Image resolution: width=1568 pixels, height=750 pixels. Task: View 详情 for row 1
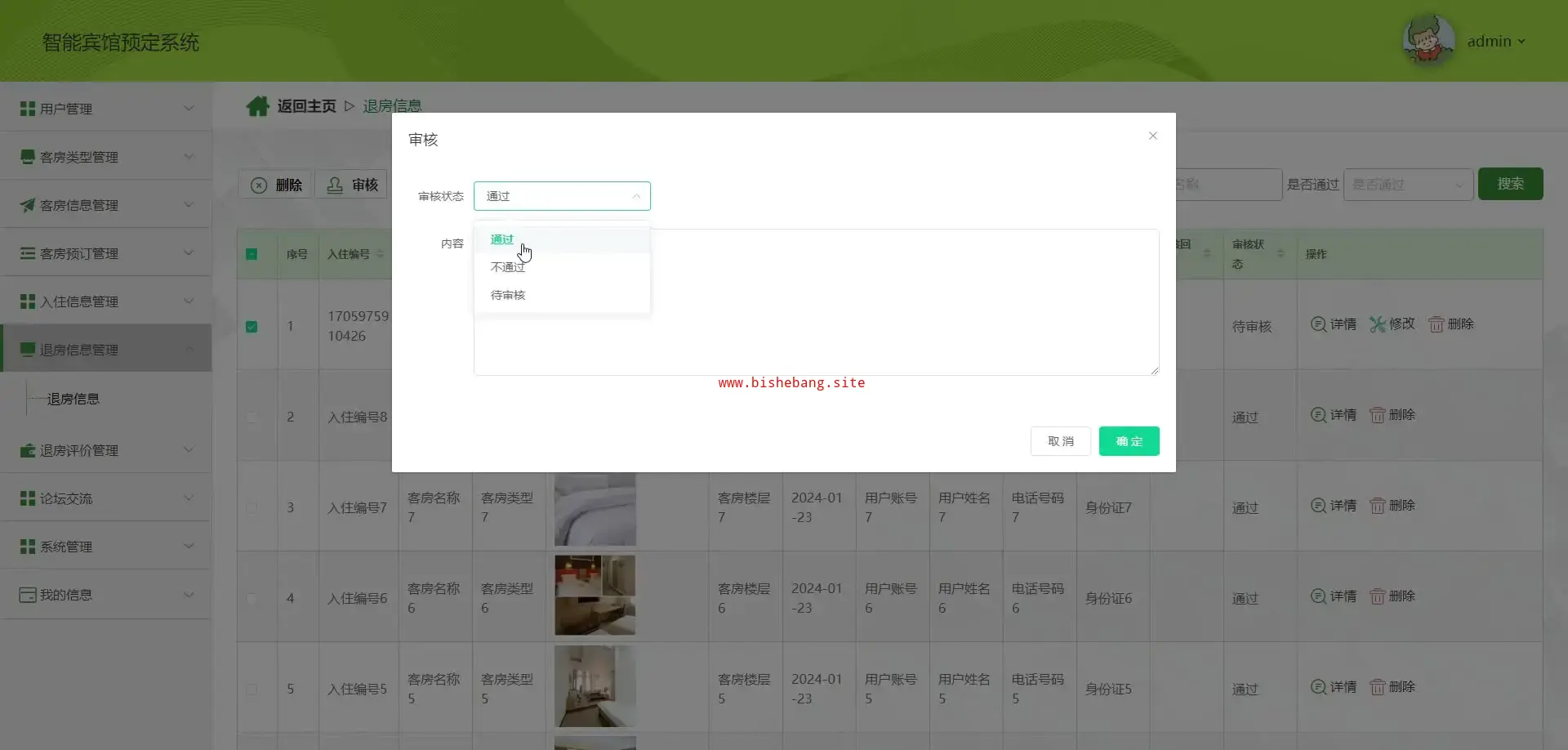[1333, 324]
